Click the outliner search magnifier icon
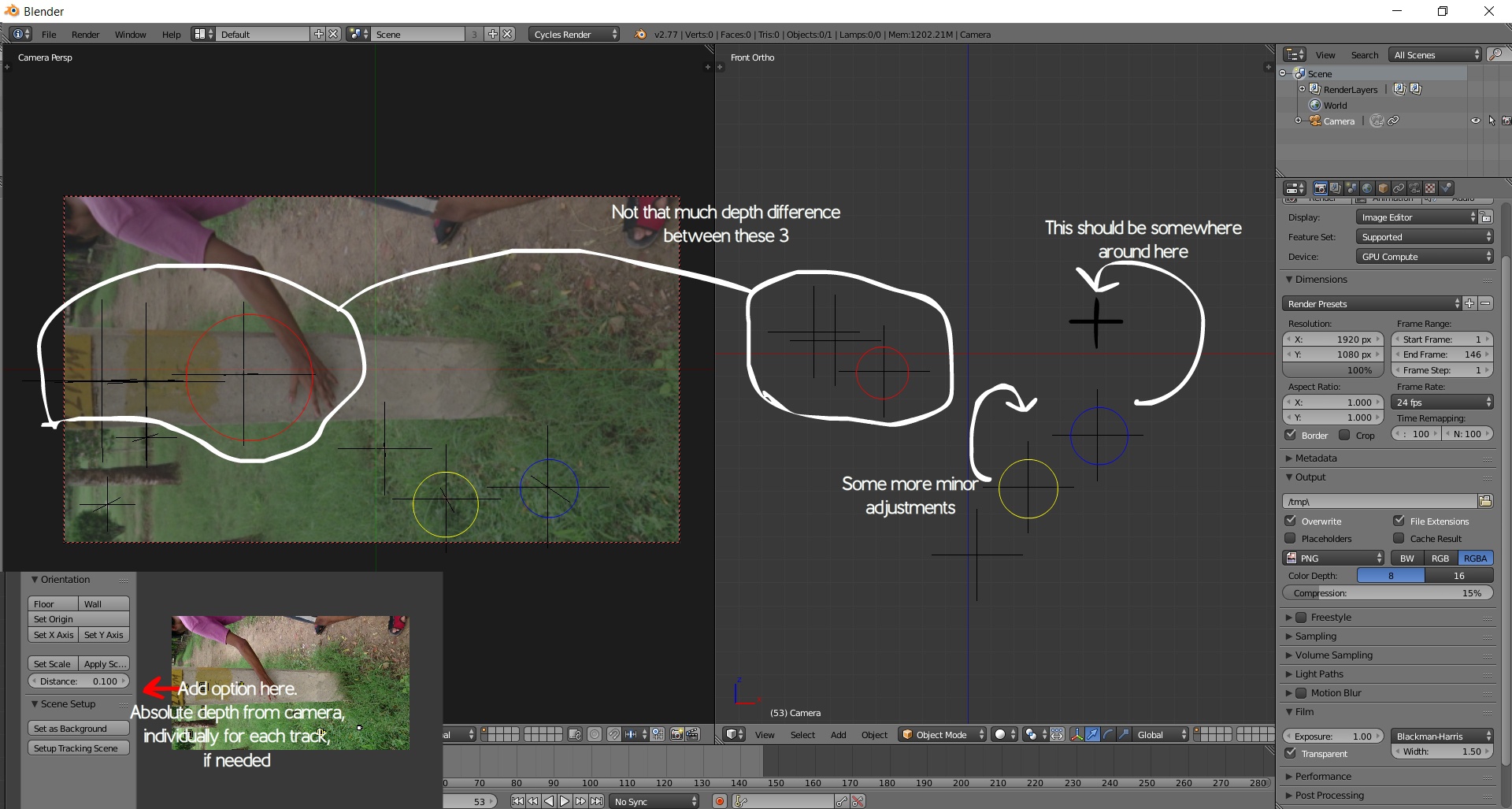 coord(1495,54)
